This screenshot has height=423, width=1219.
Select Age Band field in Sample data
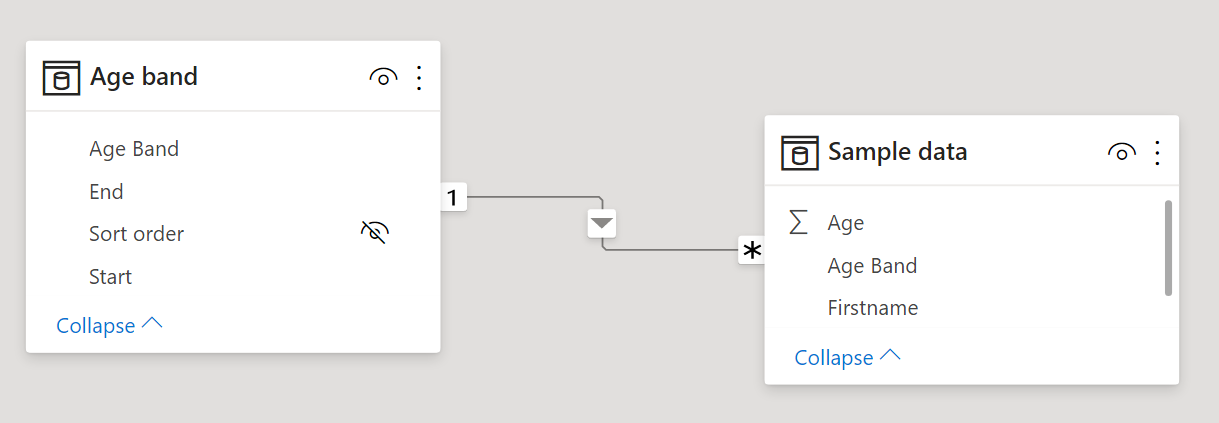pos(872,265)
